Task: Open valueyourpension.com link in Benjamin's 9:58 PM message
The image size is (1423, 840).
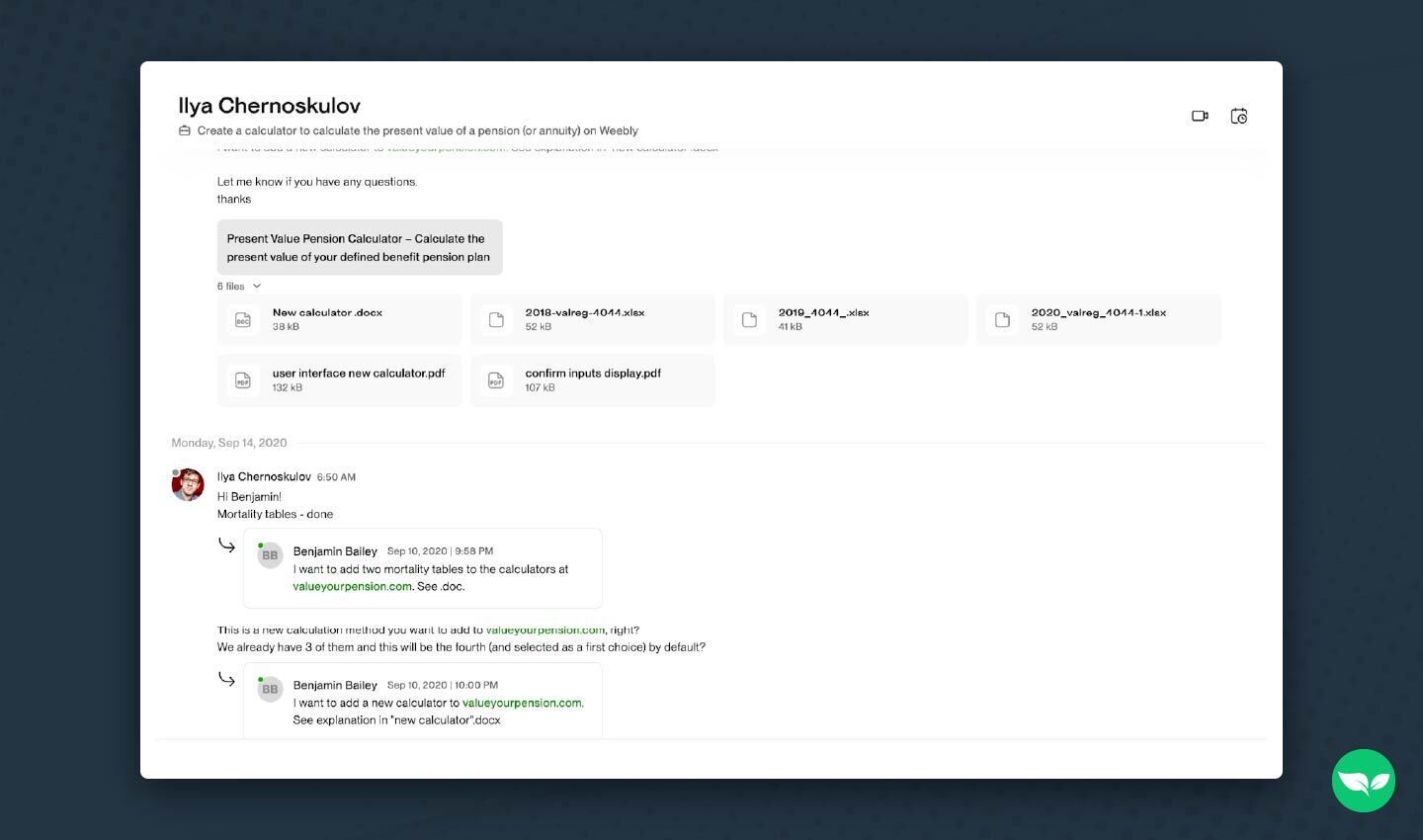Action: 352,586
